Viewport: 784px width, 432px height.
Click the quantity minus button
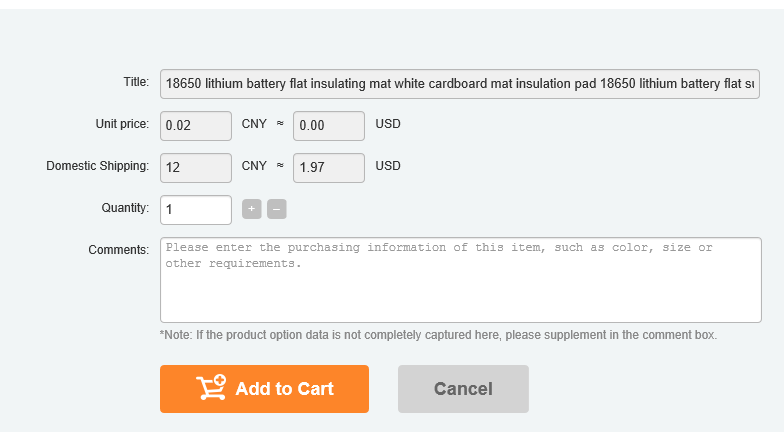pyautogui.click(x=277, y=209)
